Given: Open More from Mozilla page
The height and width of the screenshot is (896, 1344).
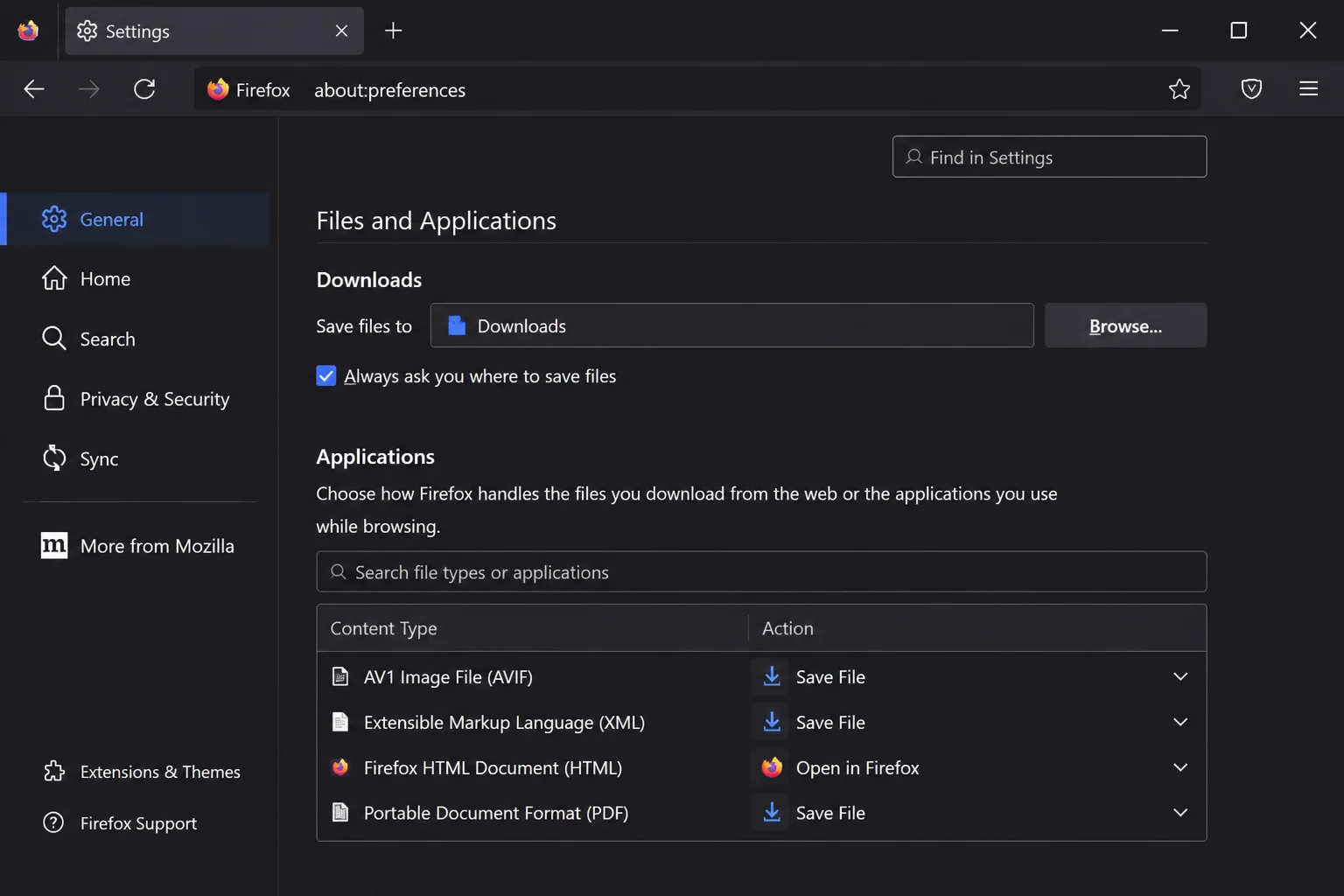Looking at the screenshot, I should pos(138,546).
